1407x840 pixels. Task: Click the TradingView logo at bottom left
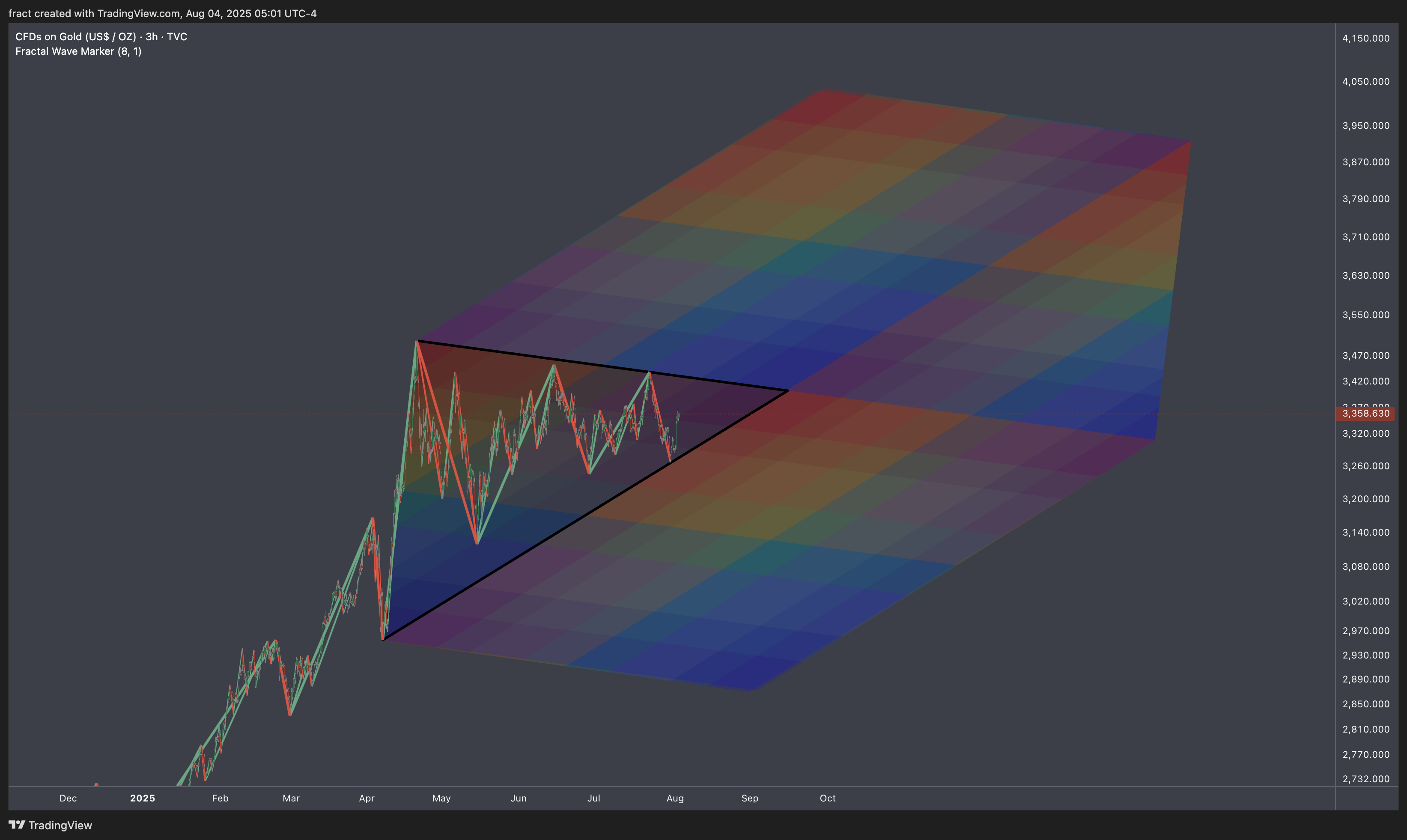coord(51,825)
